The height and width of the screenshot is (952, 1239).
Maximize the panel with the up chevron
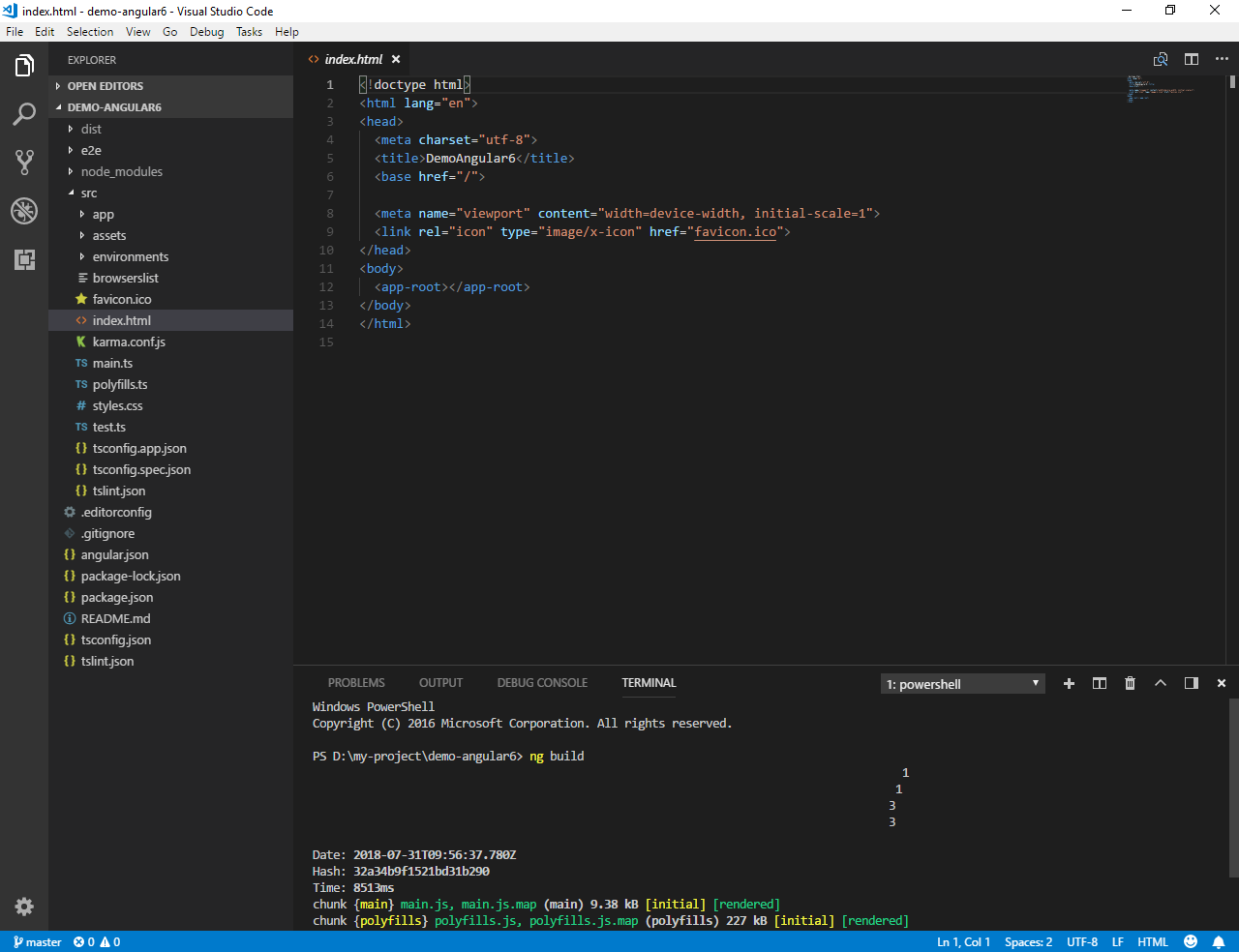click(1161, 683)
